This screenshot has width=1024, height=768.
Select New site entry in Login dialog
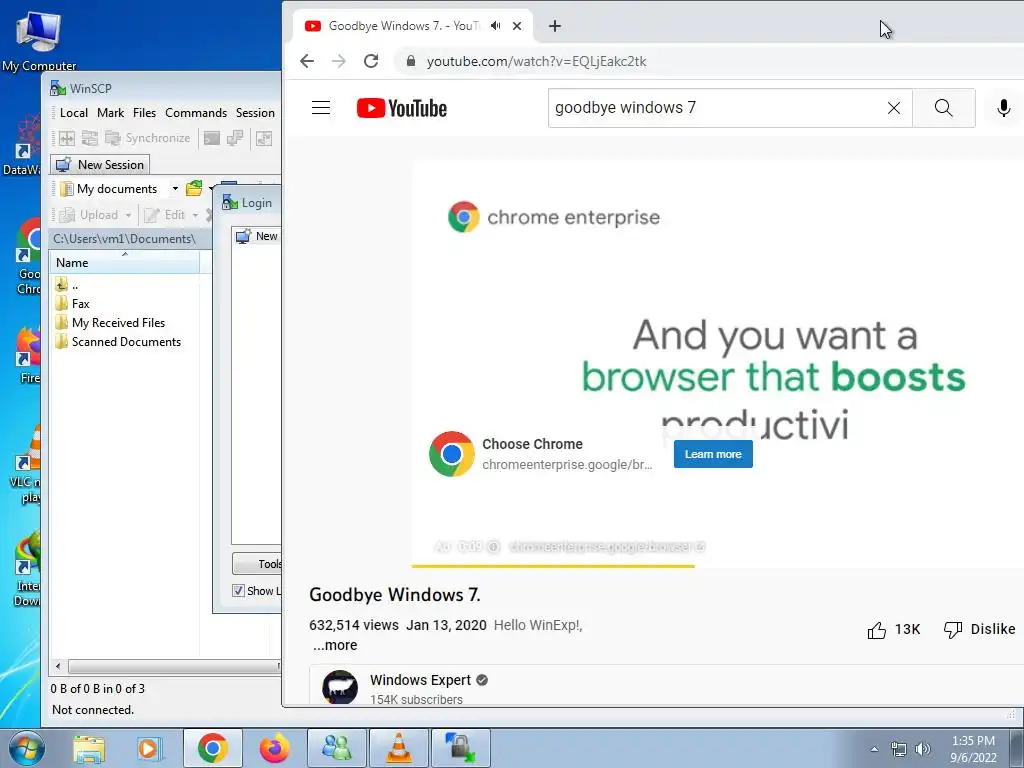257,236
